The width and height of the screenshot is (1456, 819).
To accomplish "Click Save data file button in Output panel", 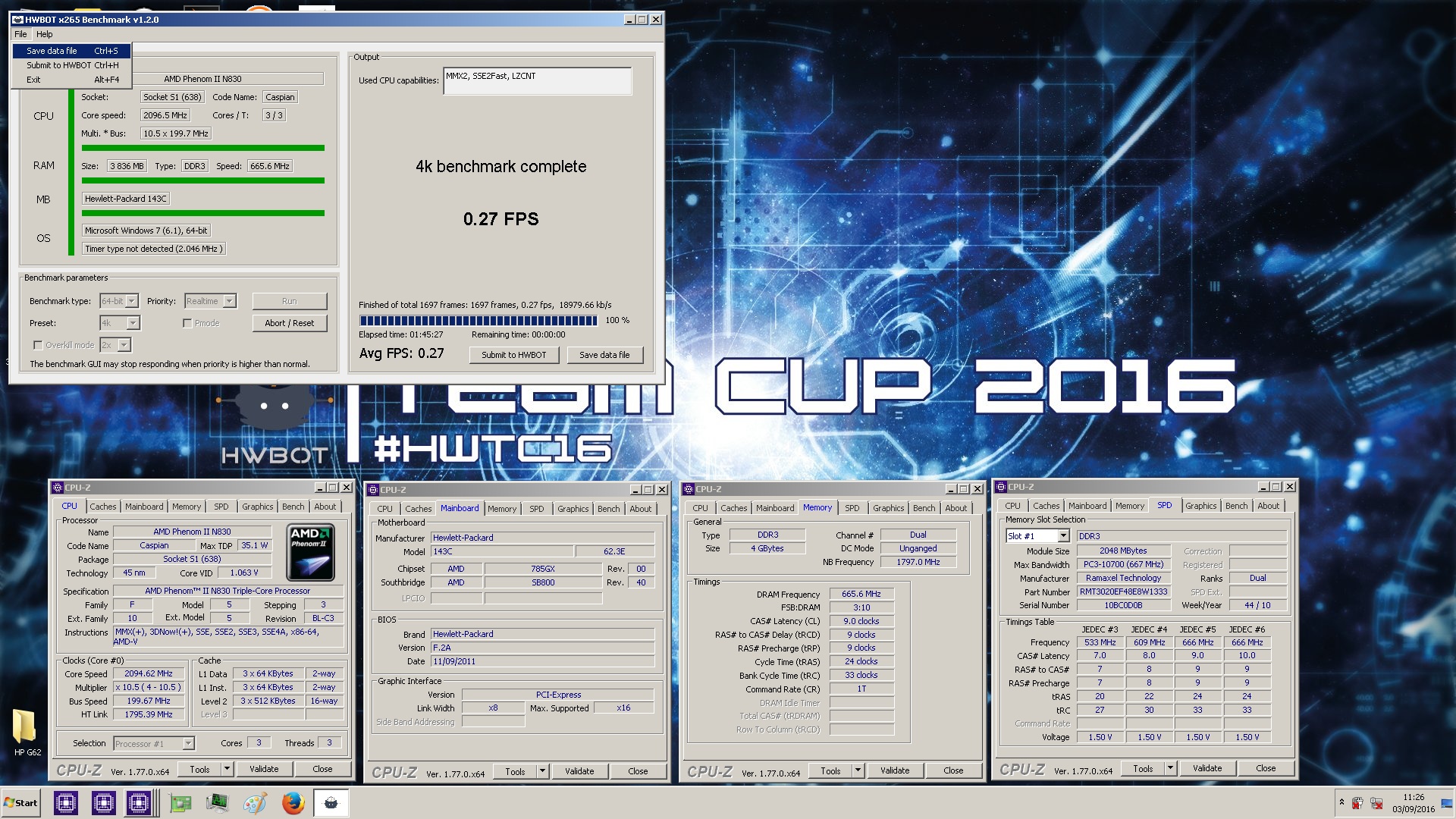I will [x=604, y=355].
